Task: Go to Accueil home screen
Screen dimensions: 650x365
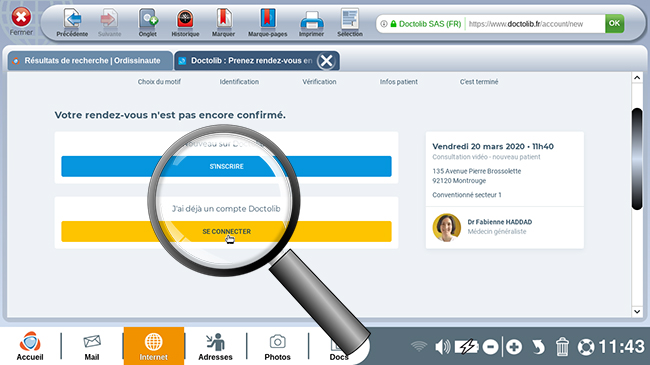Action: 30,346
